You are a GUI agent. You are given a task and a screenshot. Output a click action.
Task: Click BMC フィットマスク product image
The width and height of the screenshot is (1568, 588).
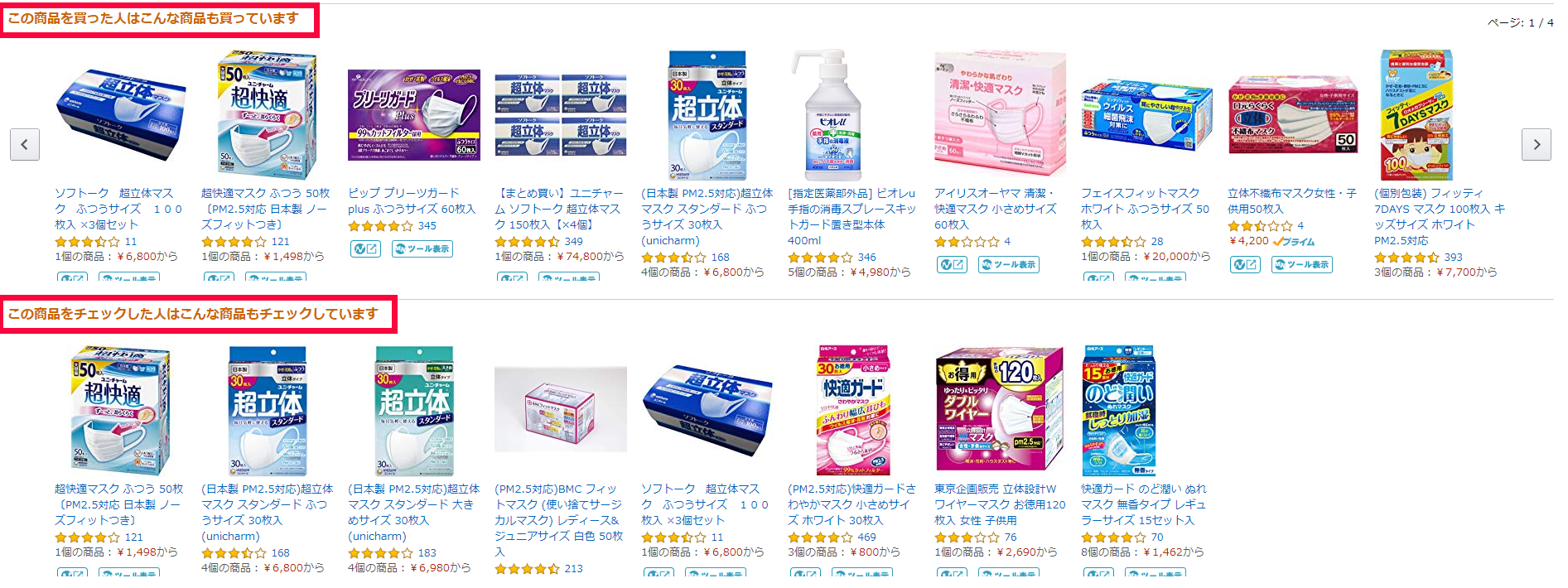560,410
